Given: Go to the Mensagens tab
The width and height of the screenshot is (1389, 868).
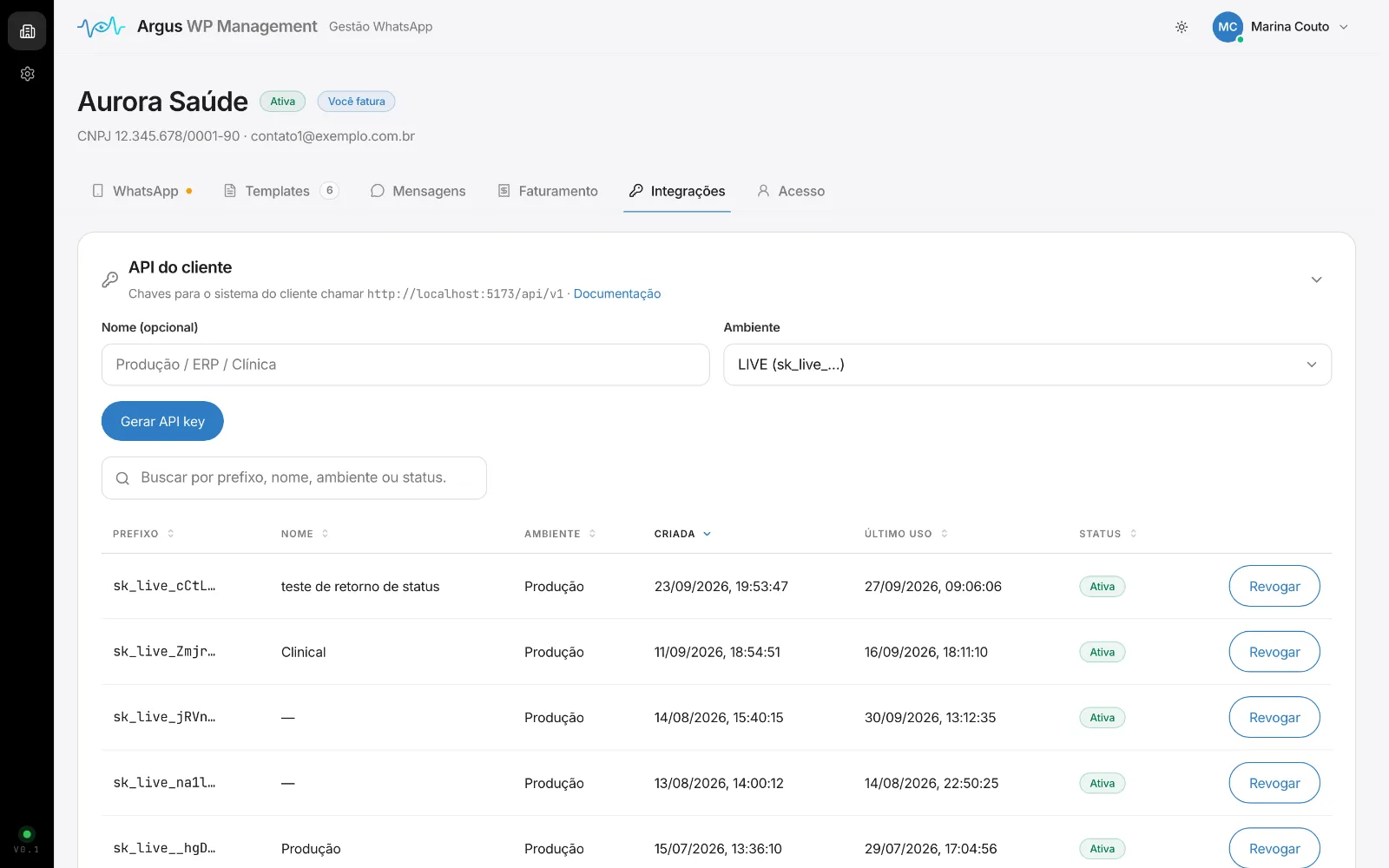Looking at the screenshot, I should point(418,191).
